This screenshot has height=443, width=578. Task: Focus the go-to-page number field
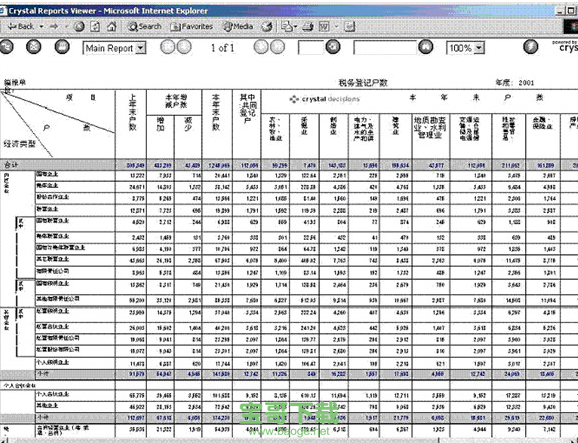[311, 48]
